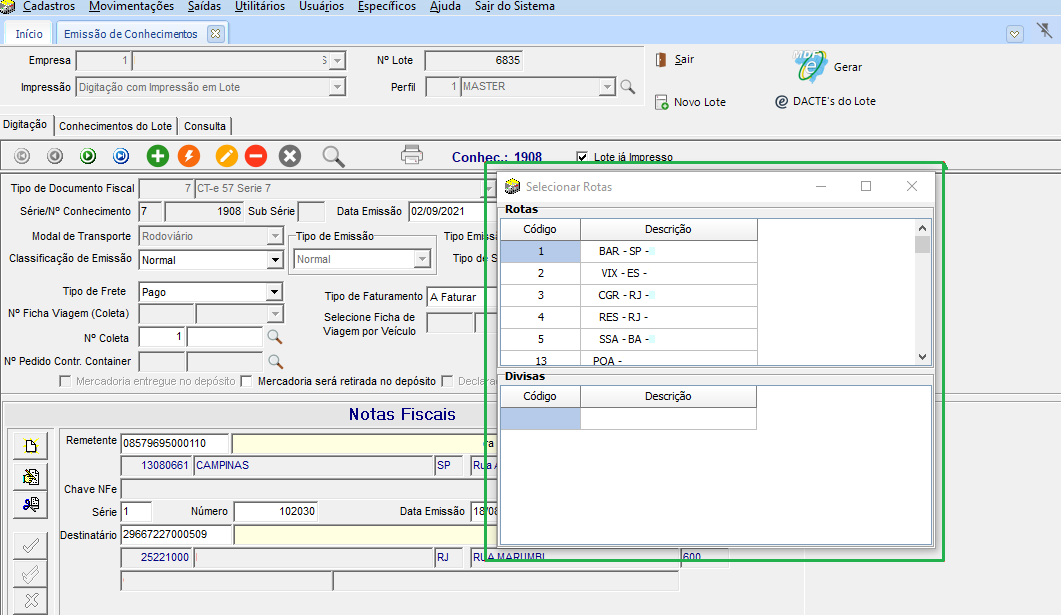Click the yellow pencil edit icon
The width and height of the screenshot is (1061, 615).
[x=226, y=156]
